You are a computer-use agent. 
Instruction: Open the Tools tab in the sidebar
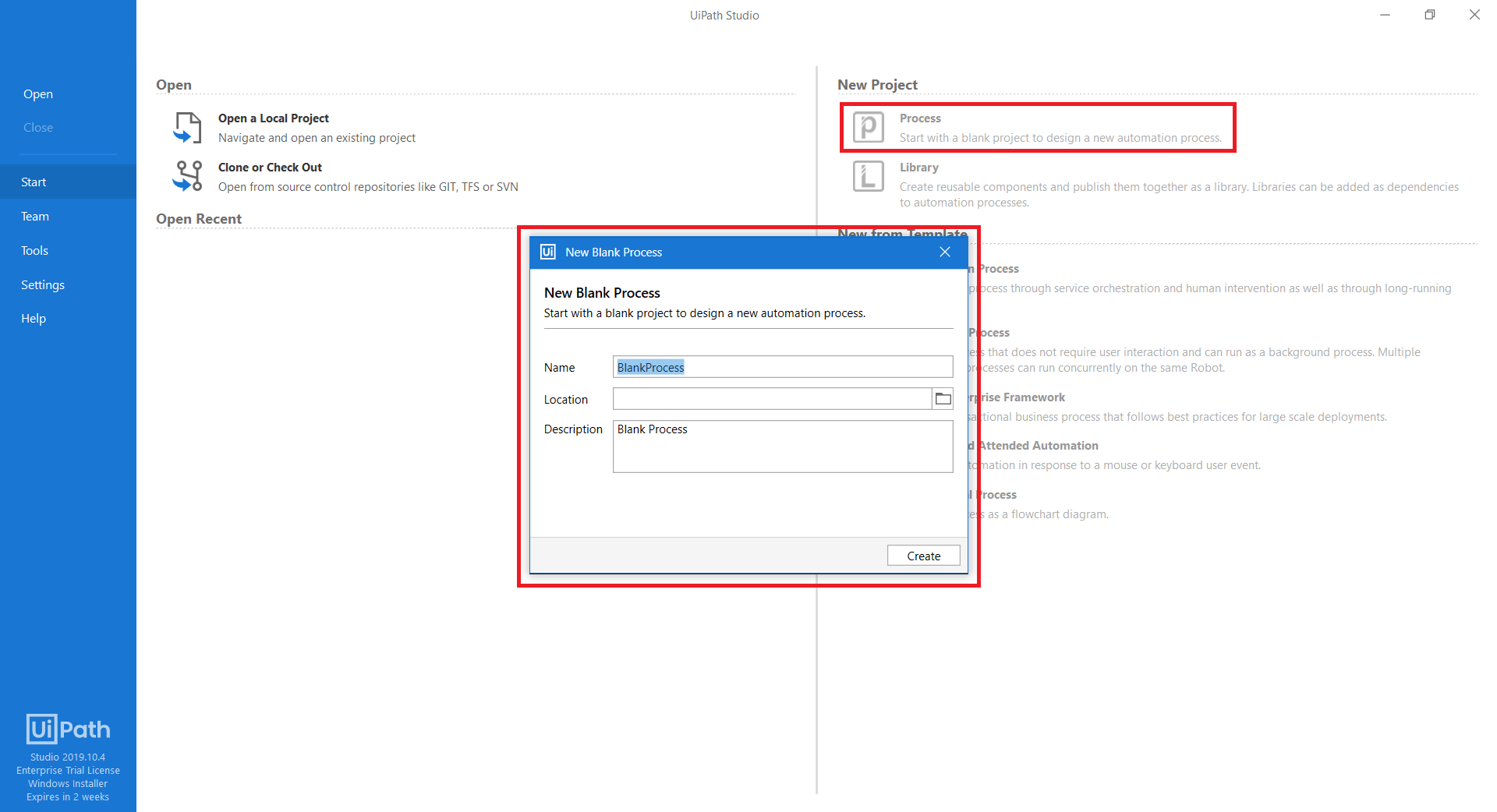[x=68, y=250]
